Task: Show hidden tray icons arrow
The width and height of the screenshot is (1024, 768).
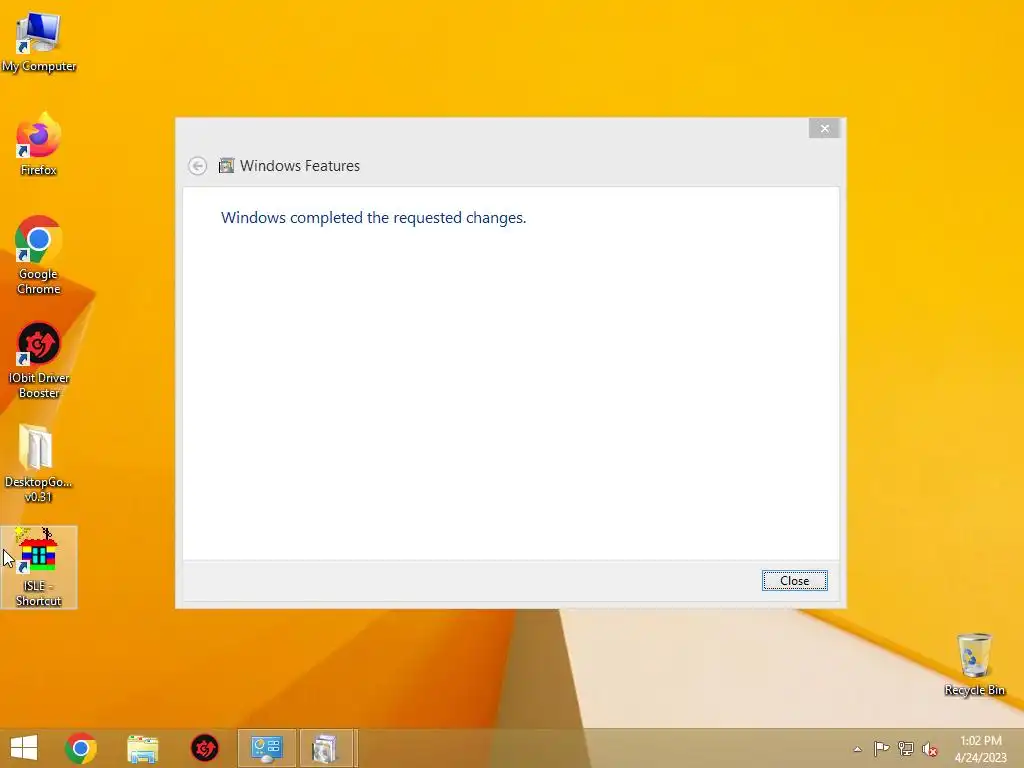Action: click(857, 749)
